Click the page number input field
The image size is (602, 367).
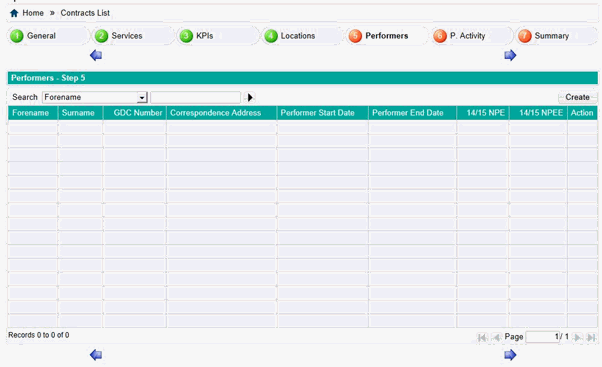(x=542, y=337)
